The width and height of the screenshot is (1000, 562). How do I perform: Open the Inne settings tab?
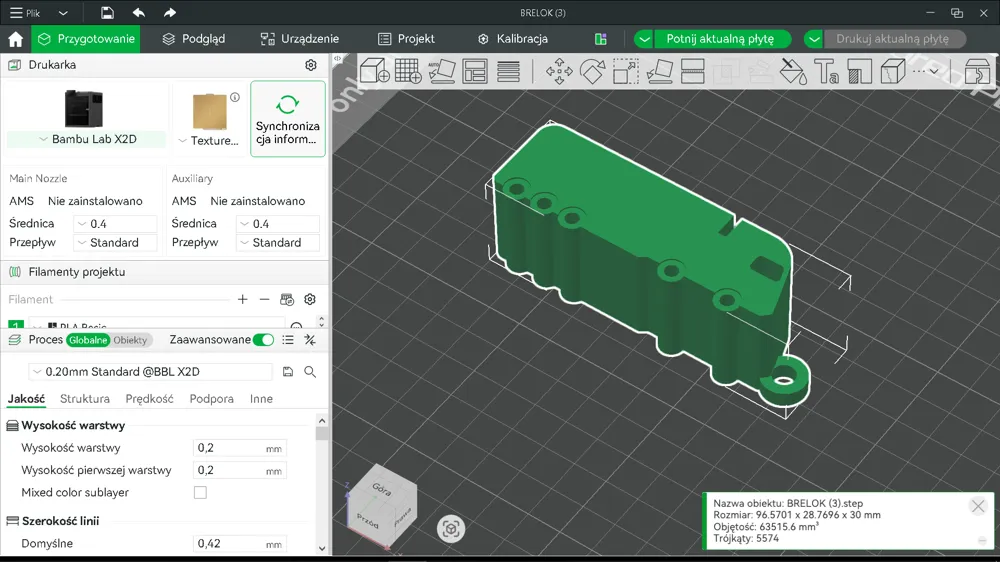[x=261, y=399]
